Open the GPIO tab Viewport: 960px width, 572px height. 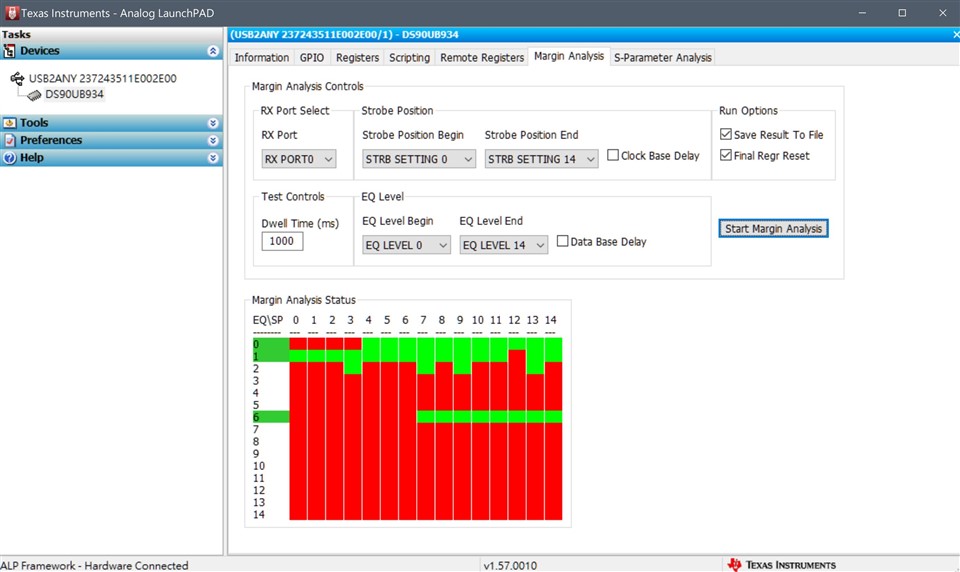point(312,58)
